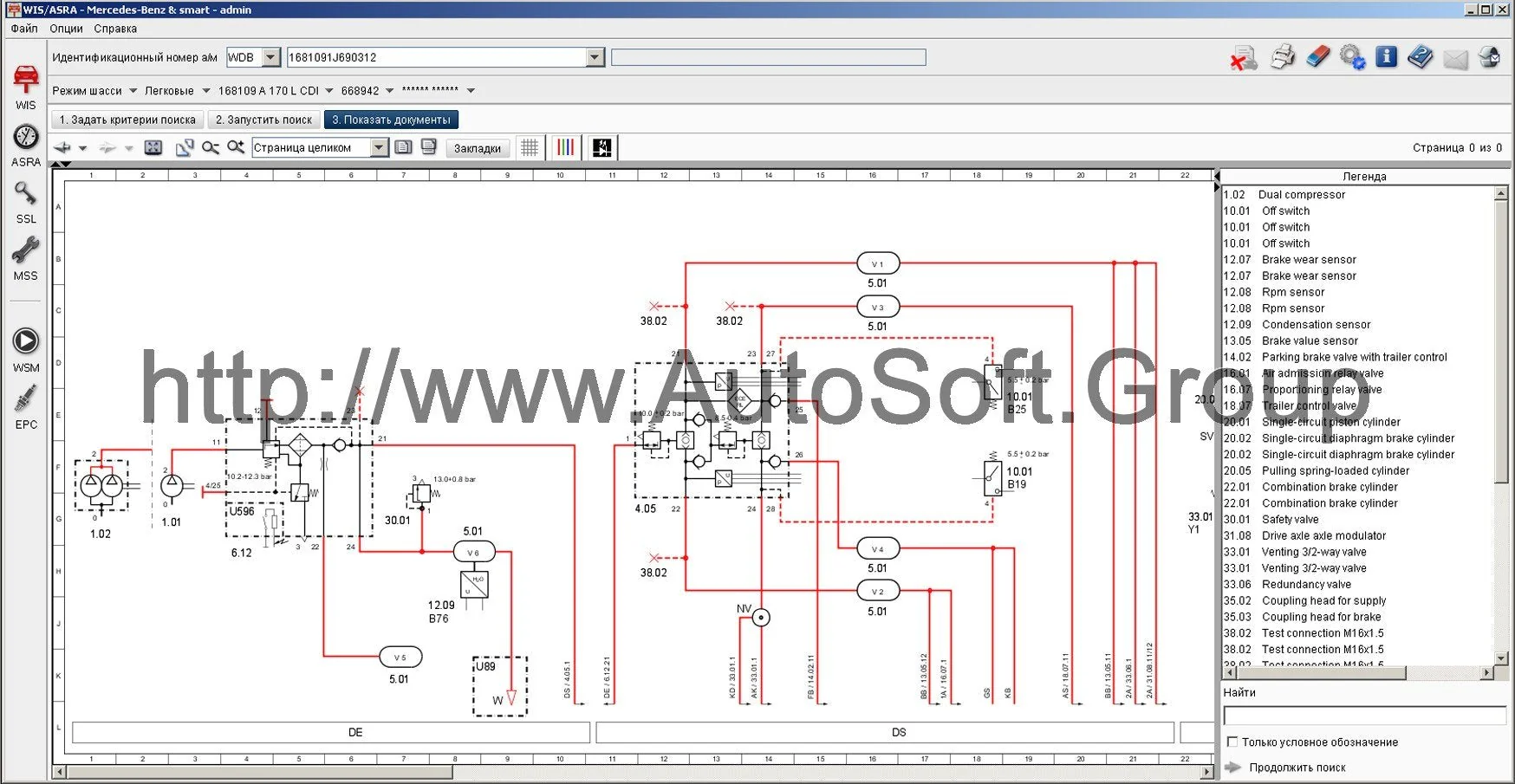Expand the WDB prefix dropdown

pos(271,58)
